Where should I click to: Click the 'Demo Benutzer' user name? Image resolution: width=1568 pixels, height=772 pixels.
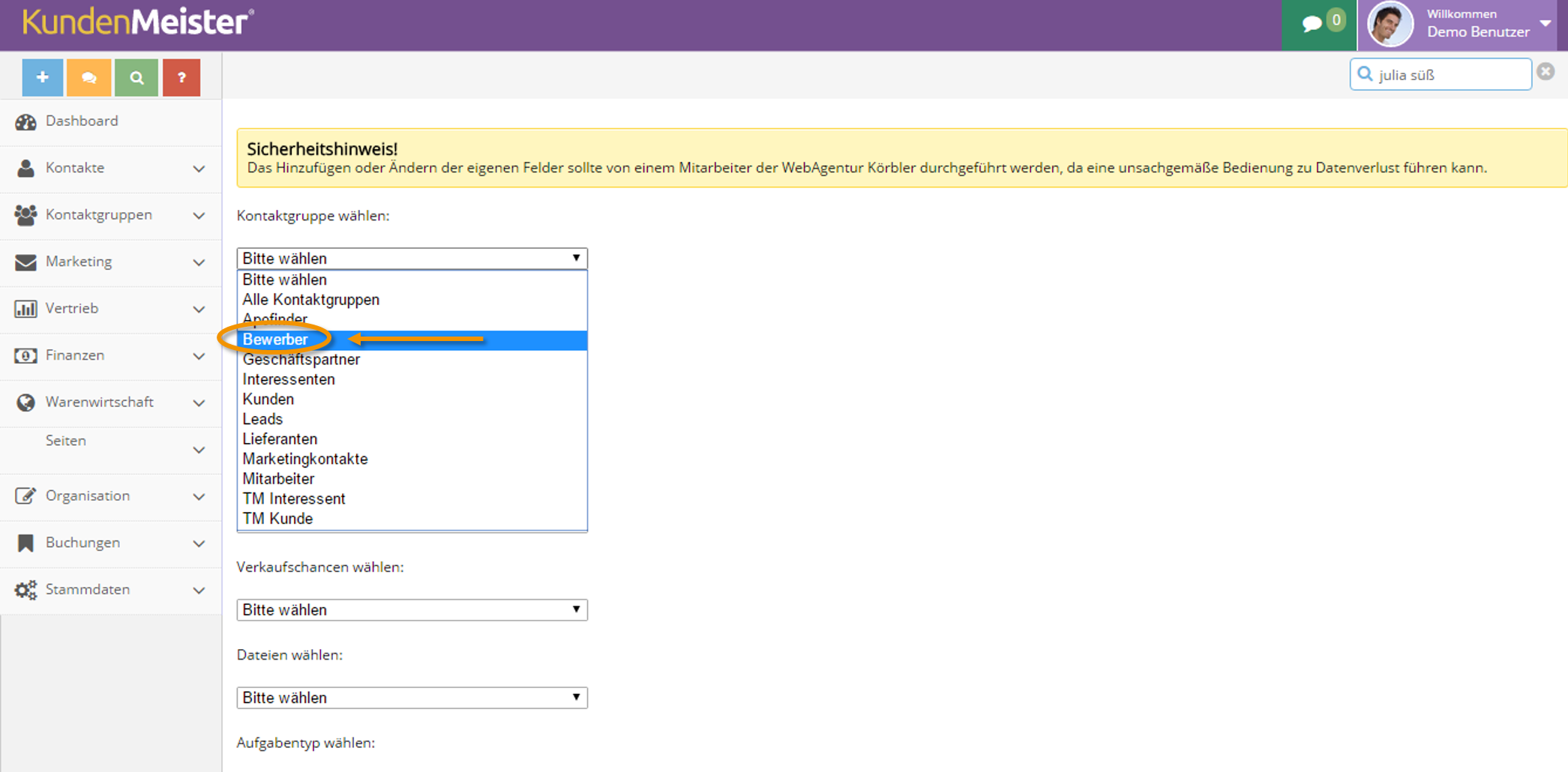coord(1478,32)
